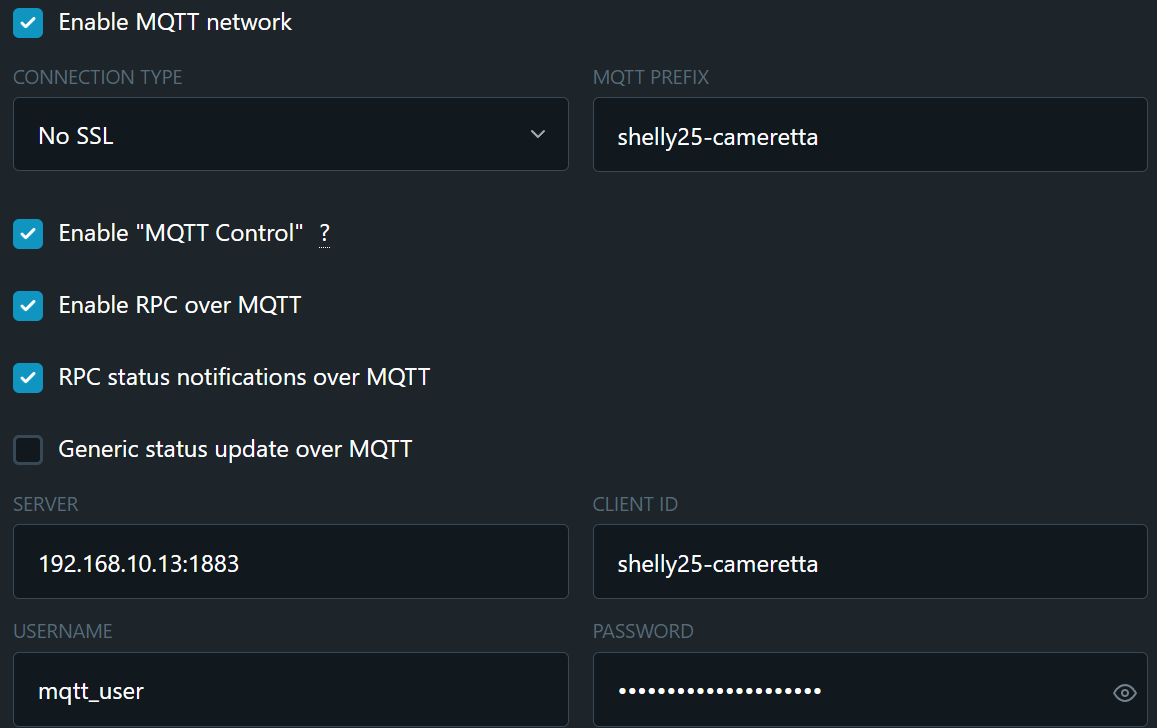Expand the connection type chevron arrow

(538, 134)
